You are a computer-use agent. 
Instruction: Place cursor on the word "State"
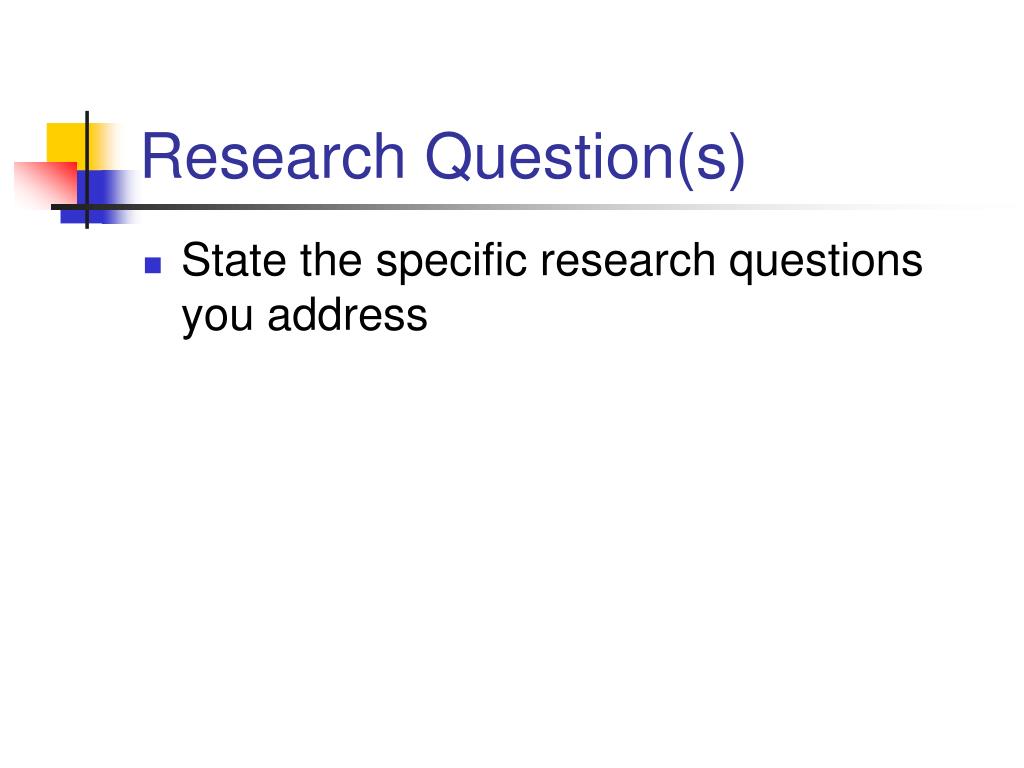click(234, 260)
